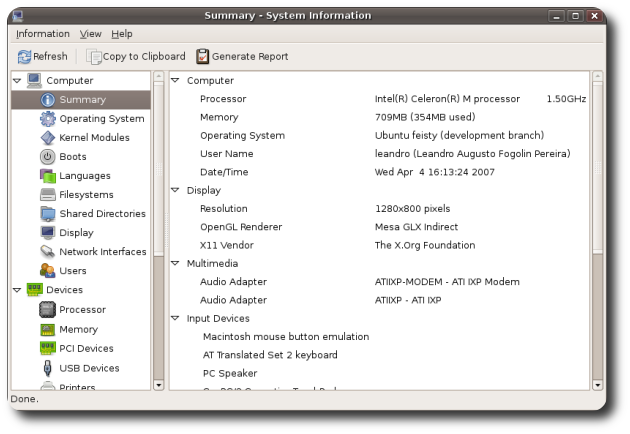The image size is (630, 434).
Task: Click the details pane scroll up arrow
Action: click(x=597, y=76)
